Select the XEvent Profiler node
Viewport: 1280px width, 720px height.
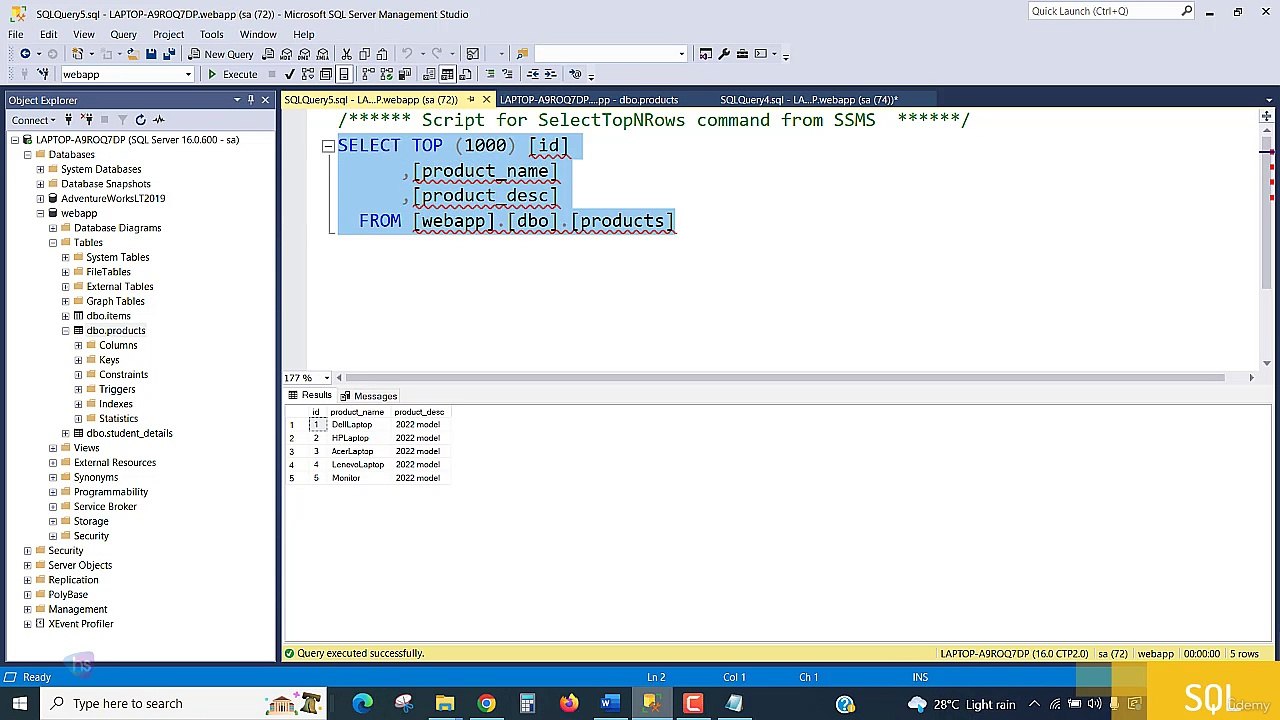pyautogui.click(x=81, y=624)
